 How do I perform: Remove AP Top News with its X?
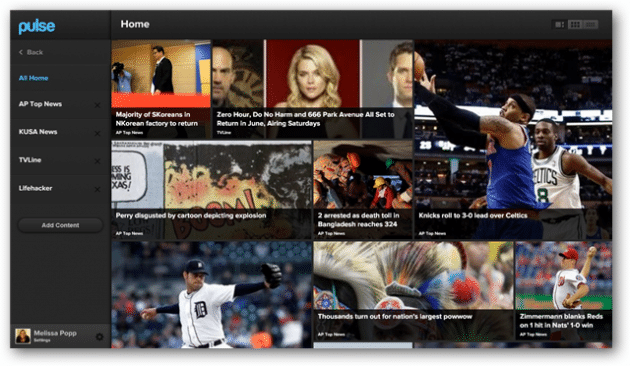tap(97, 105)
